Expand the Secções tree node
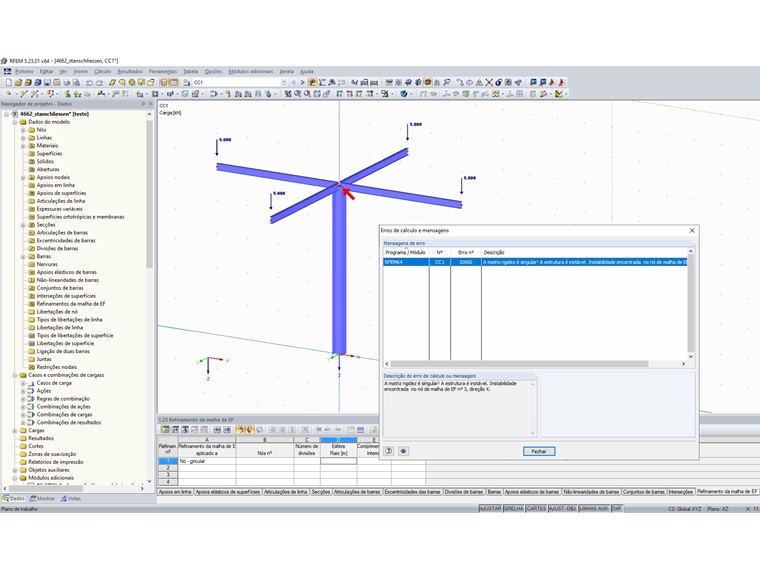The image size is (760, 570). [x=23, y=225]
